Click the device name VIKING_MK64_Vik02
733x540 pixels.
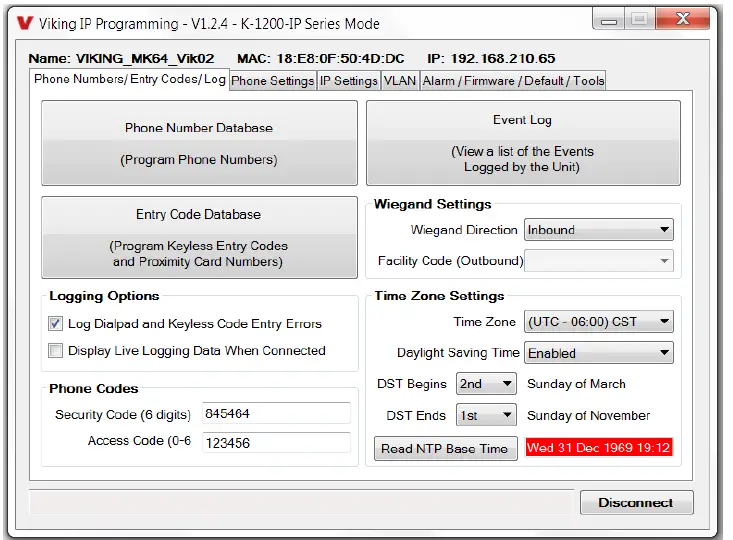(145, 58)
